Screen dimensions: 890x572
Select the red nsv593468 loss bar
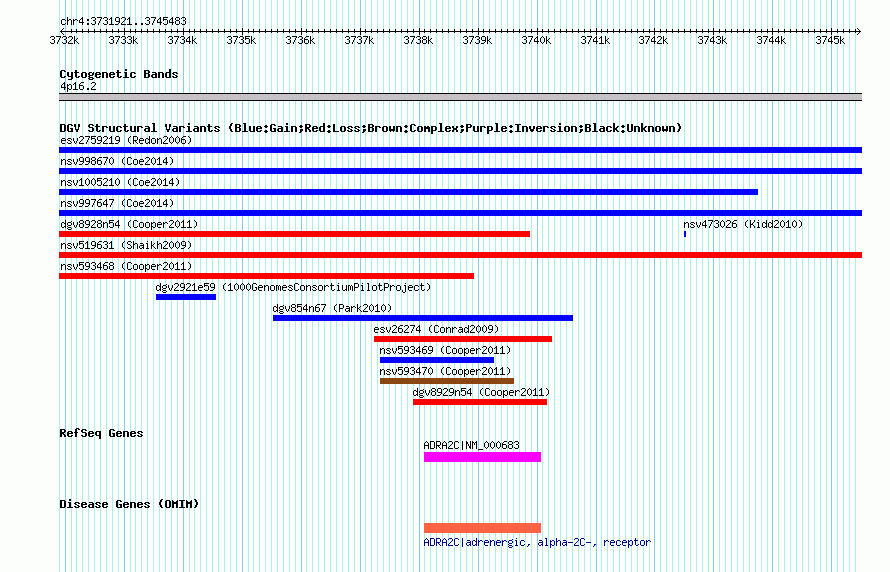coord(266,276)
